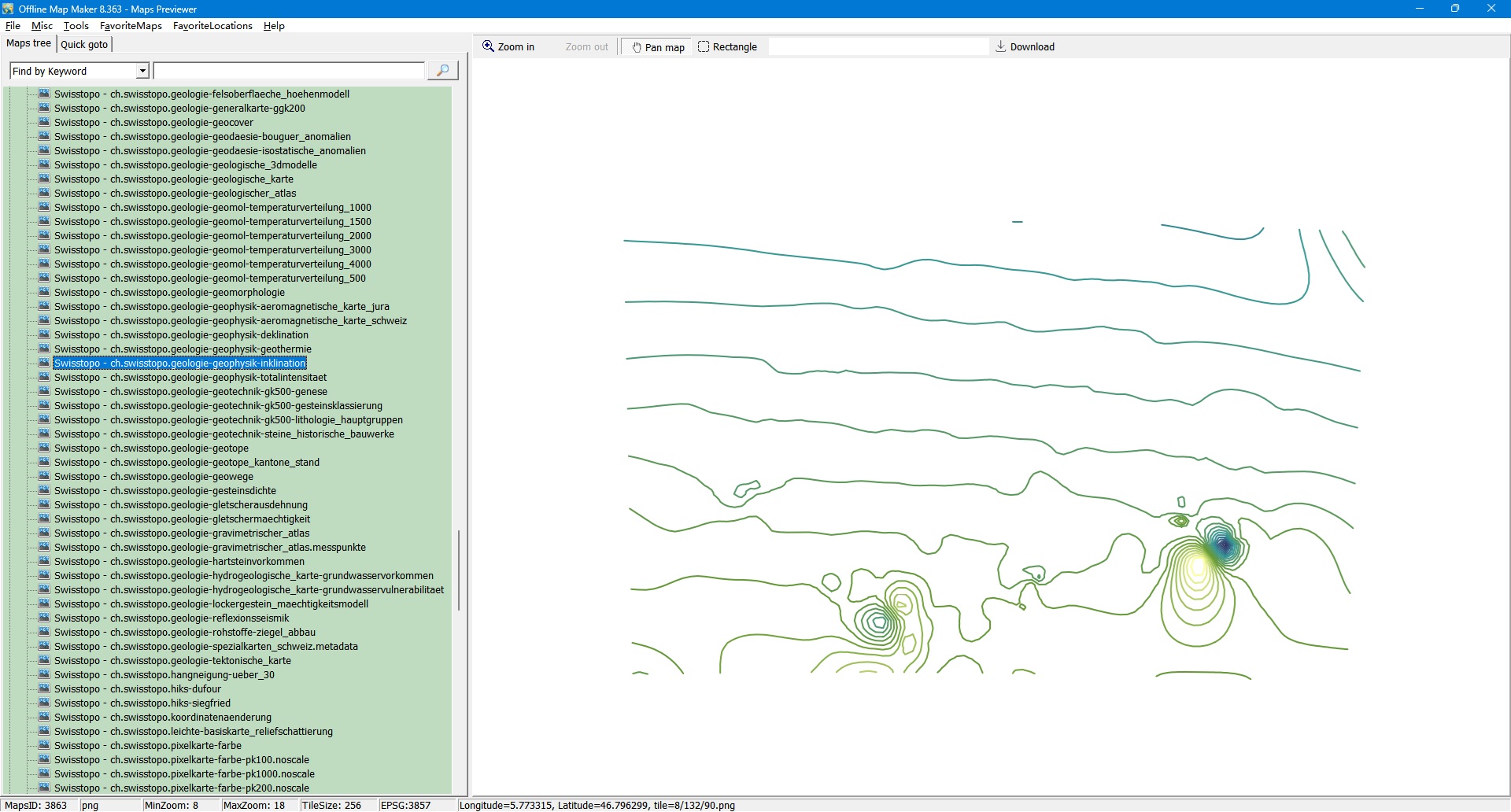Open the FavoriteMaps menu
Image resolution: width=1511 pixels, height=812 pixels.
pos(131,26)
